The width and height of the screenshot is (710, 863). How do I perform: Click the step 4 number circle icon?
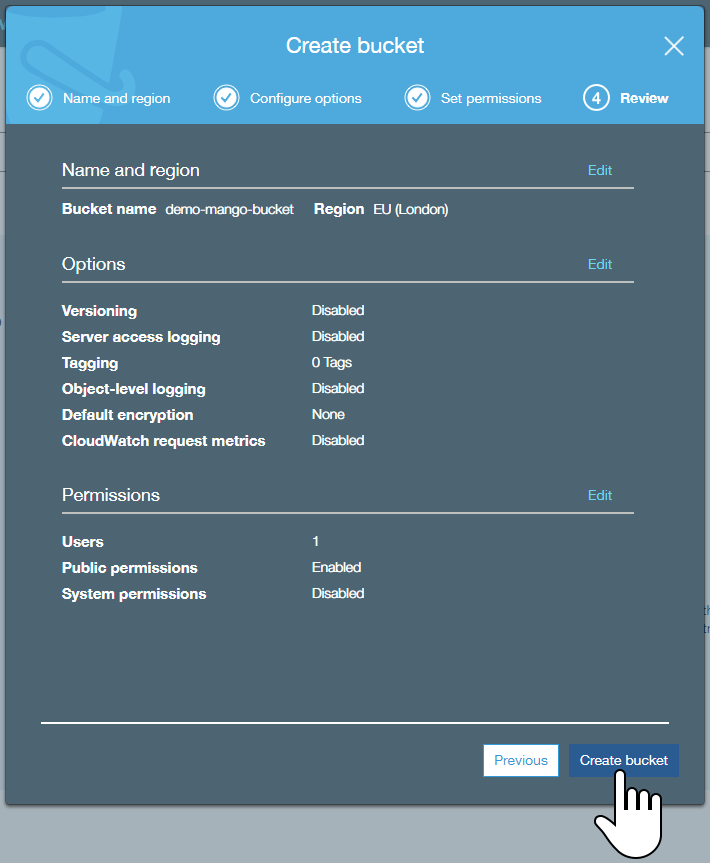click(596, 98)
